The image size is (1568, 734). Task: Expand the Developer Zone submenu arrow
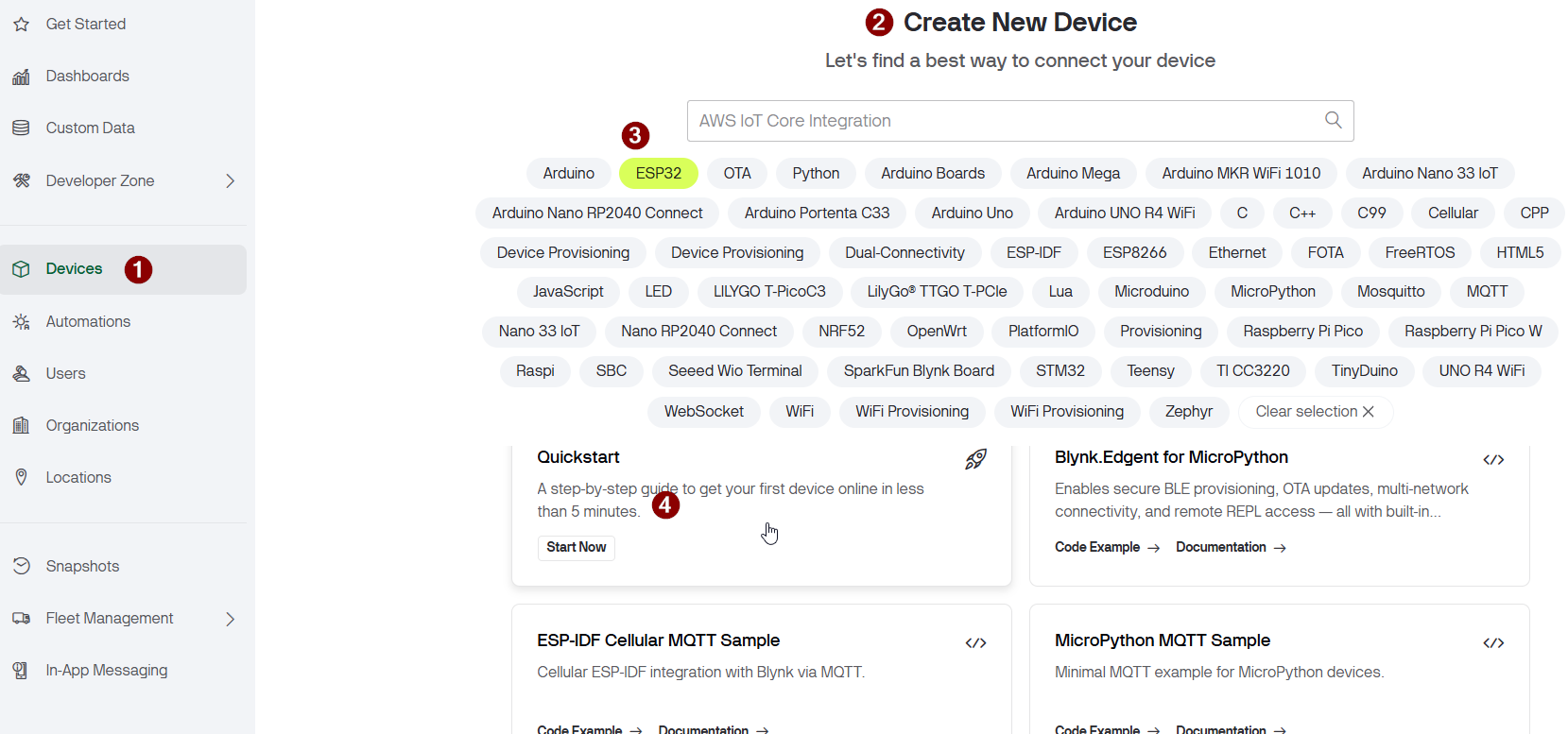pyautogui.click(x=230, y=180)
